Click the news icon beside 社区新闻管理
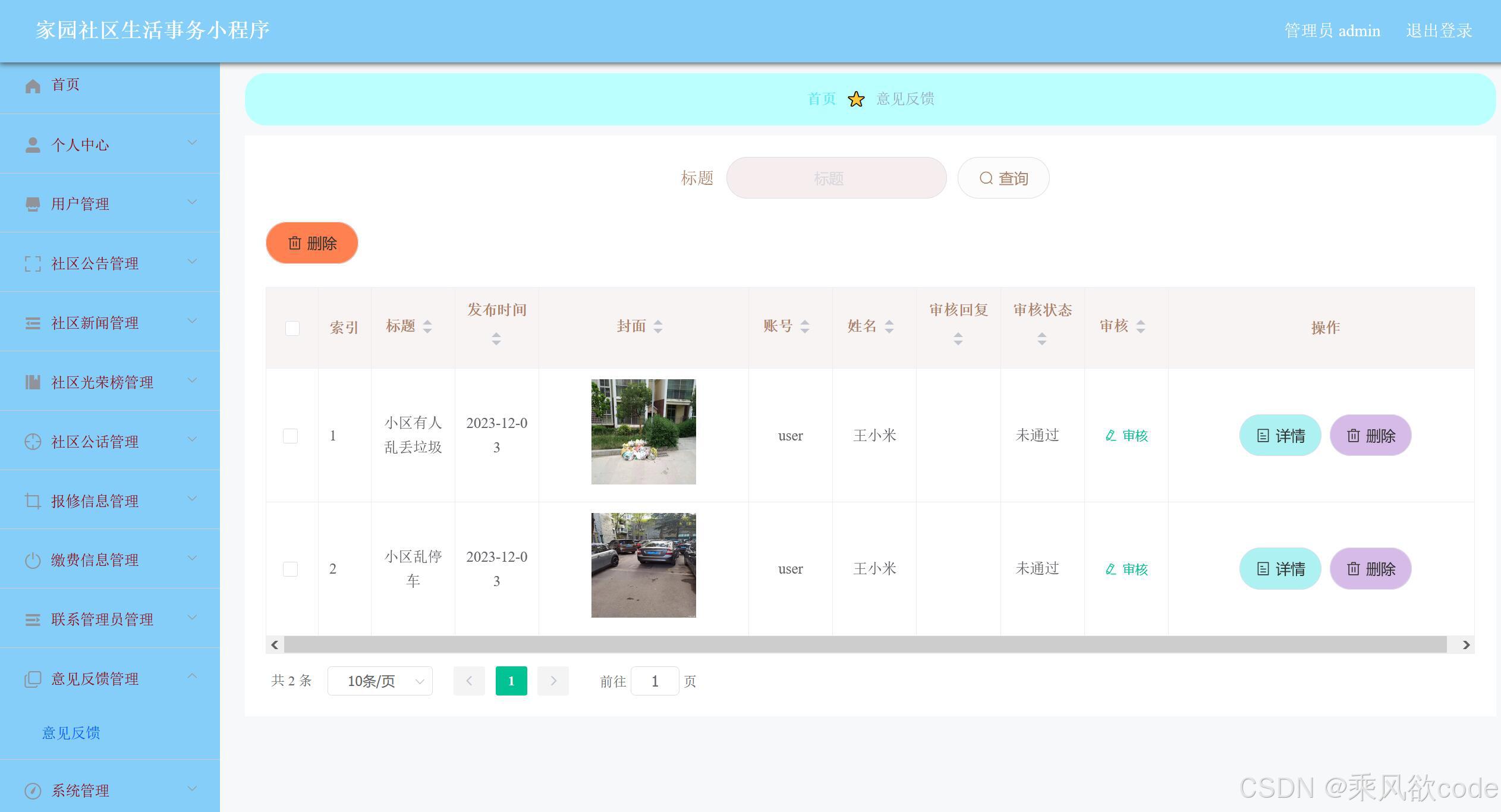 33,322
